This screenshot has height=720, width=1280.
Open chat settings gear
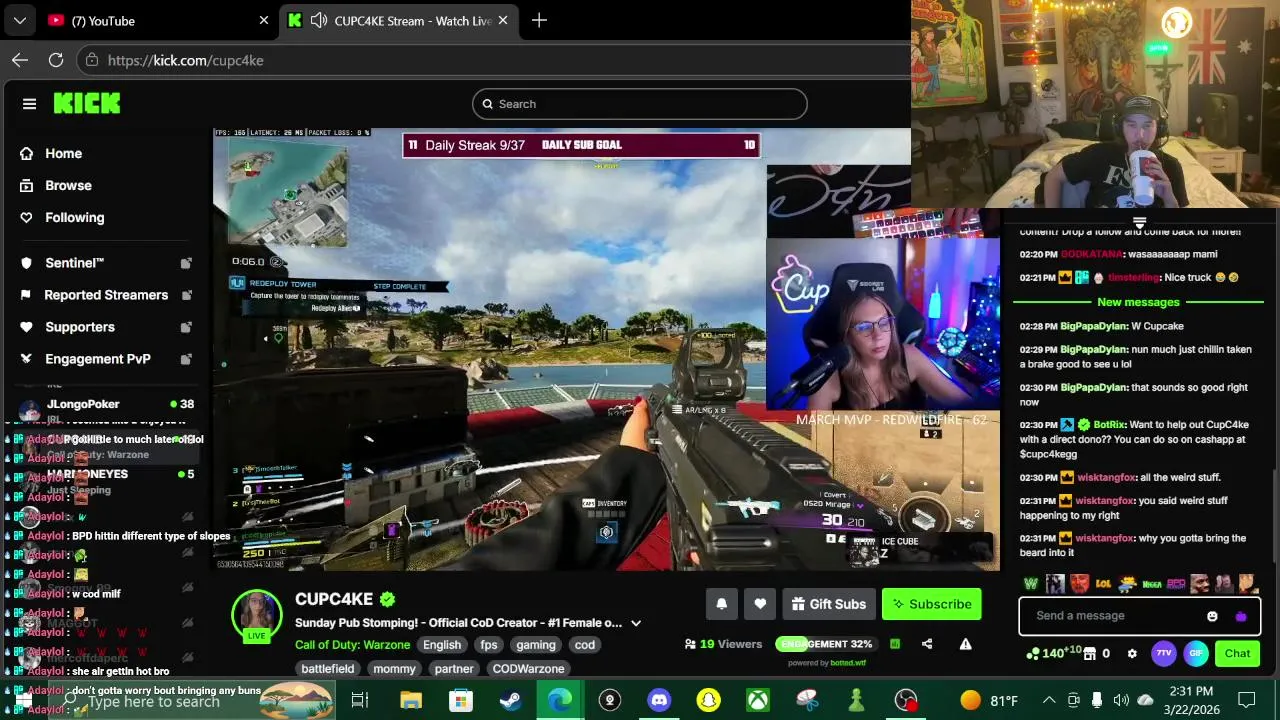click(1132, 653)
